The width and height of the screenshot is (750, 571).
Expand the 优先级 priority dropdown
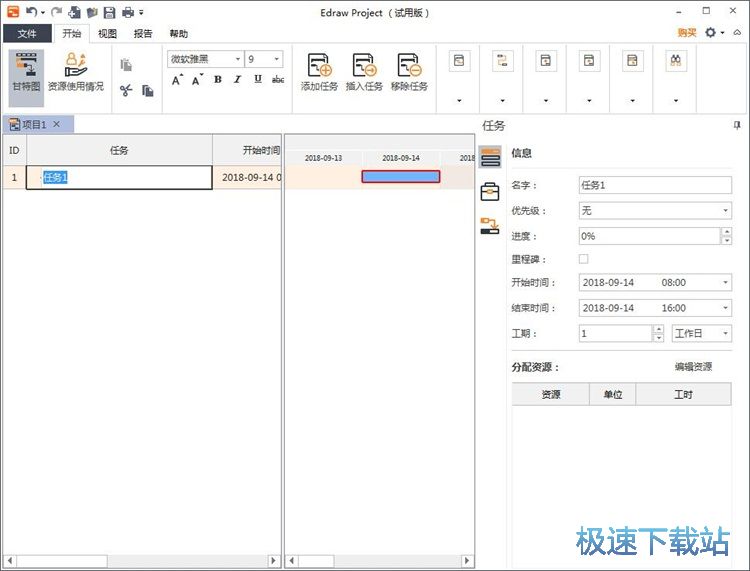pyautogui.click(x=655, y=211)
